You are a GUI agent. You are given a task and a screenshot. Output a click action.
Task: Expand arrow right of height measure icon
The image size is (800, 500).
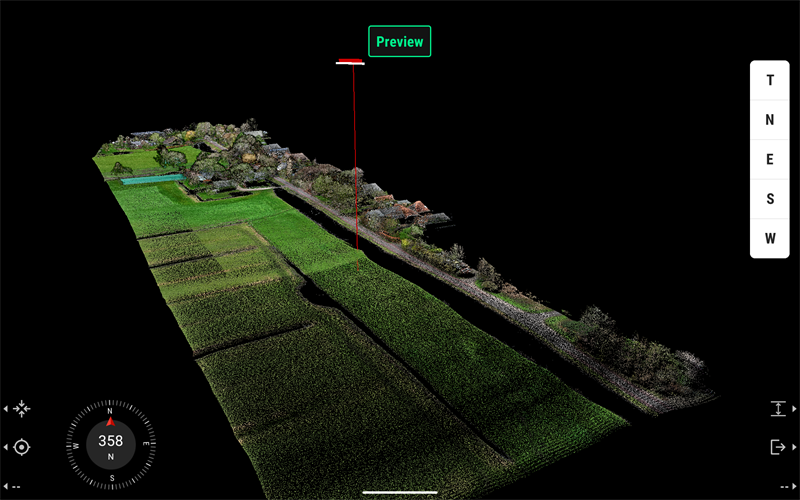tap(794, 409)
